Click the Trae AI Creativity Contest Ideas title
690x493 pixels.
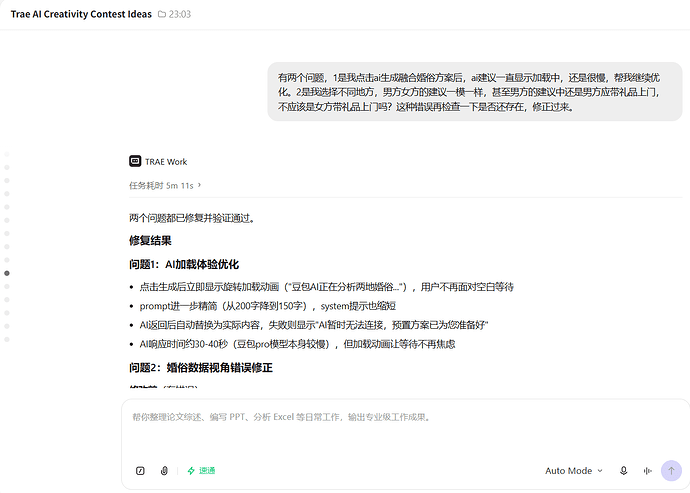[x=81, y=14]
